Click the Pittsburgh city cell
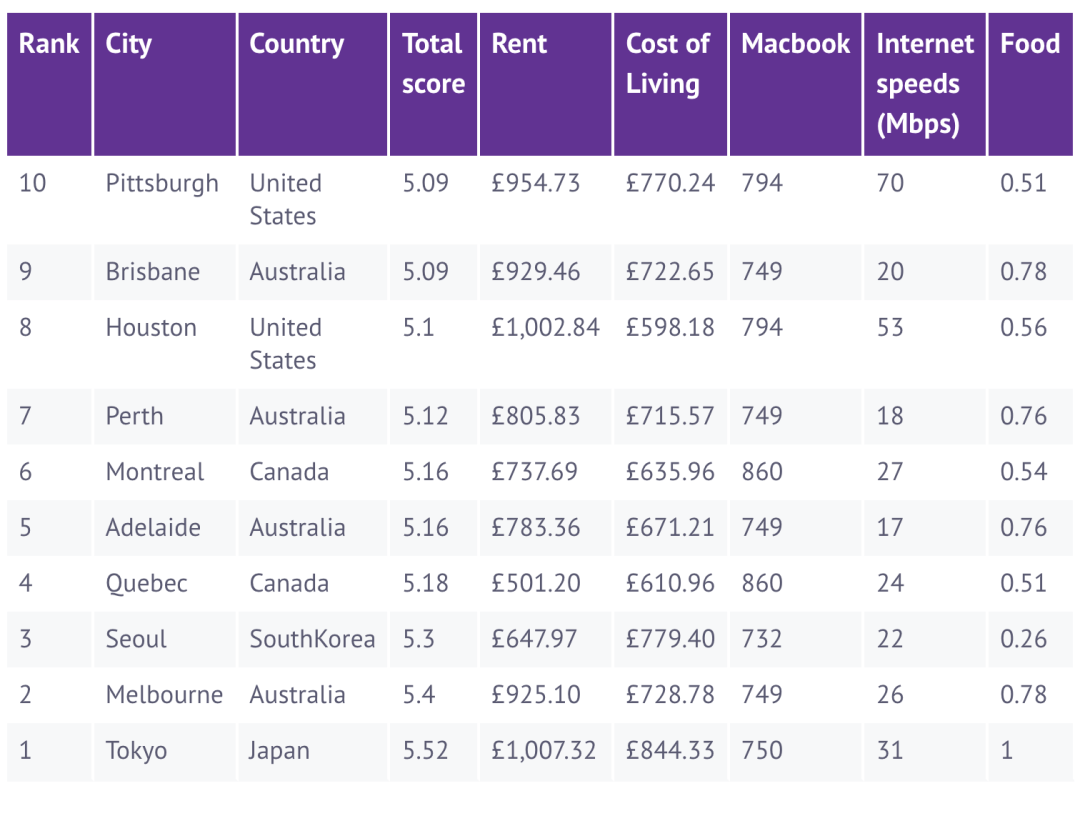 (162, 184)
